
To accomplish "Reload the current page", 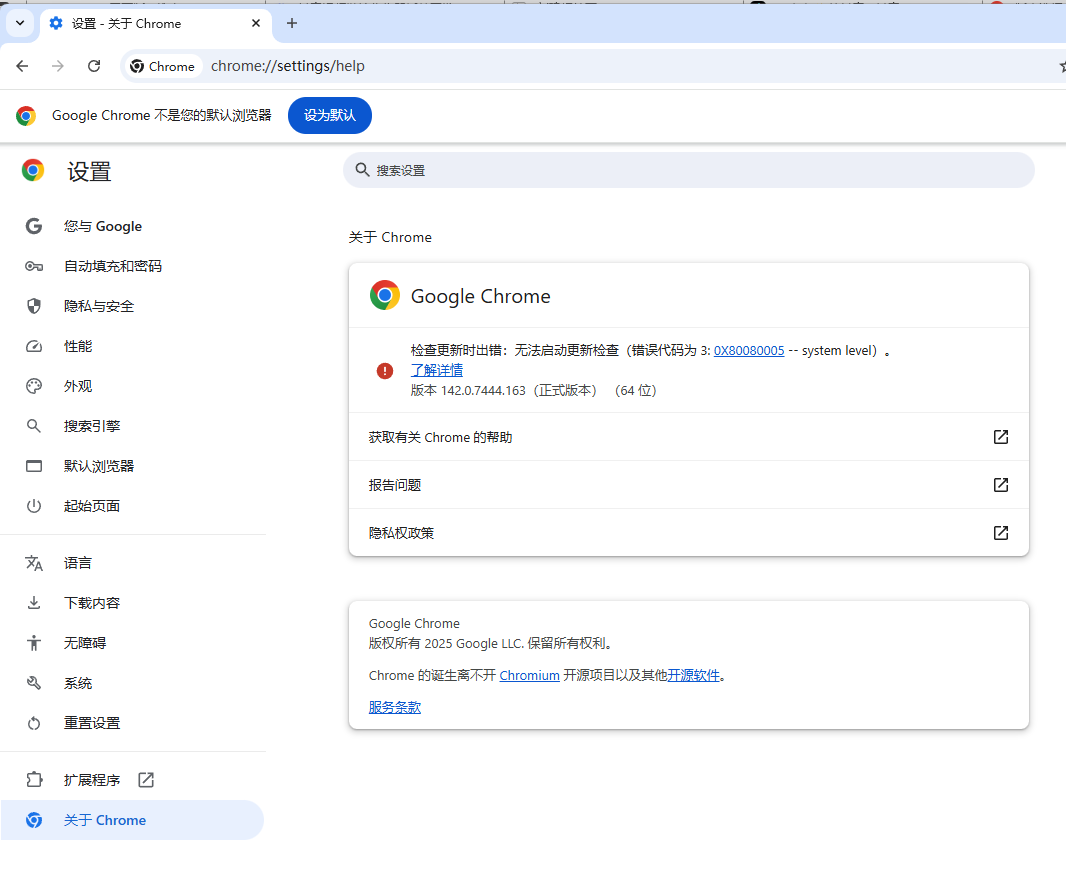I will point(94,66).
